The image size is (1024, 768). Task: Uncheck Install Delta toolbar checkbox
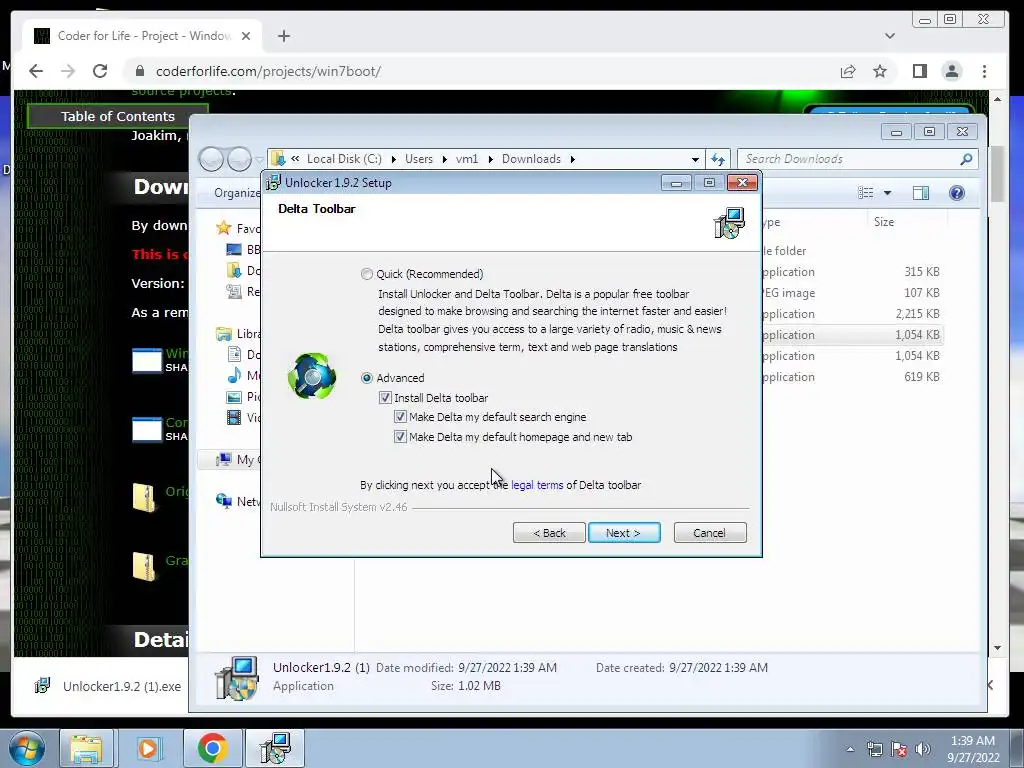click(385, 398)
